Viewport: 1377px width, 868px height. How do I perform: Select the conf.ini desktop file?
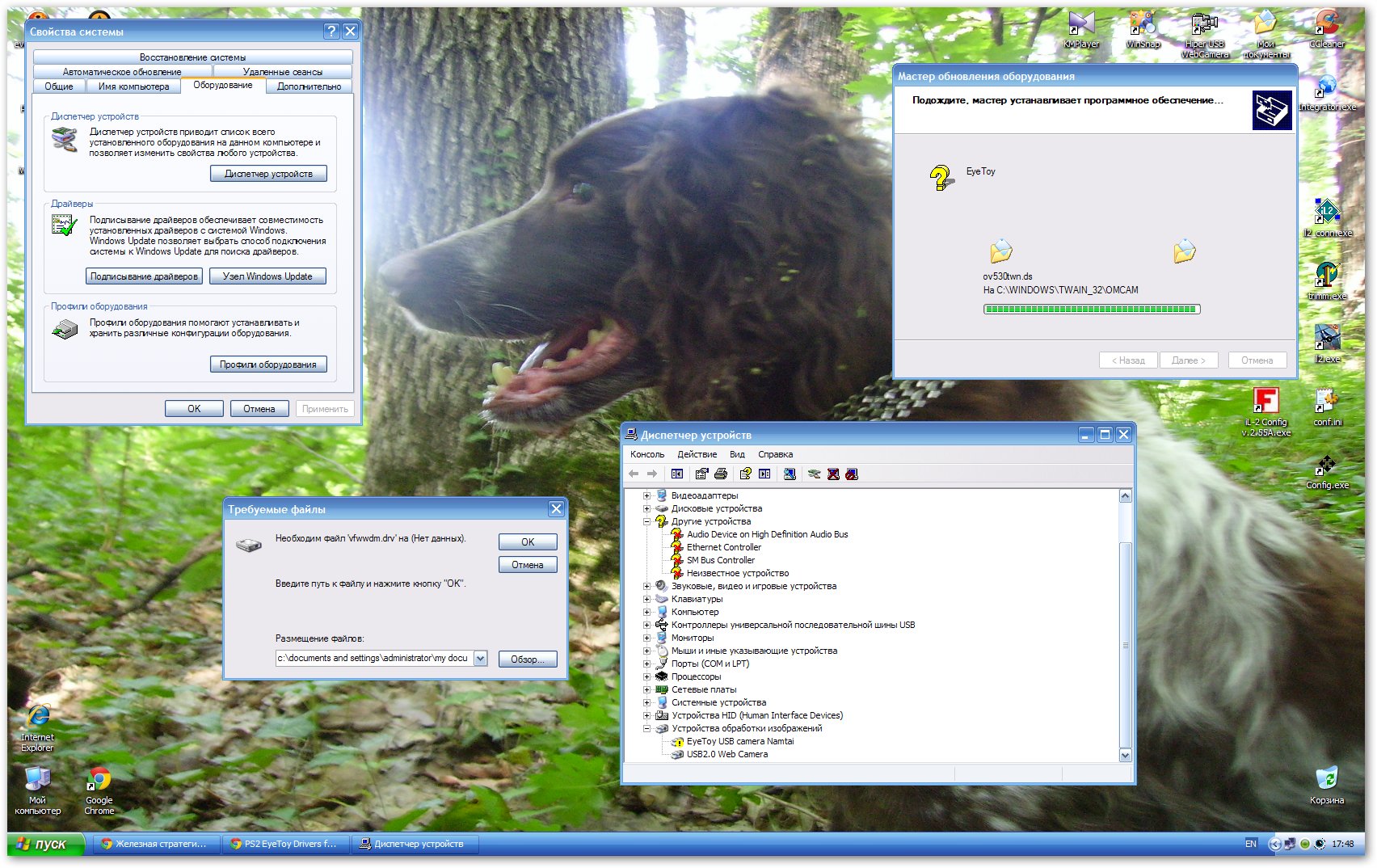click(1327, 409)
